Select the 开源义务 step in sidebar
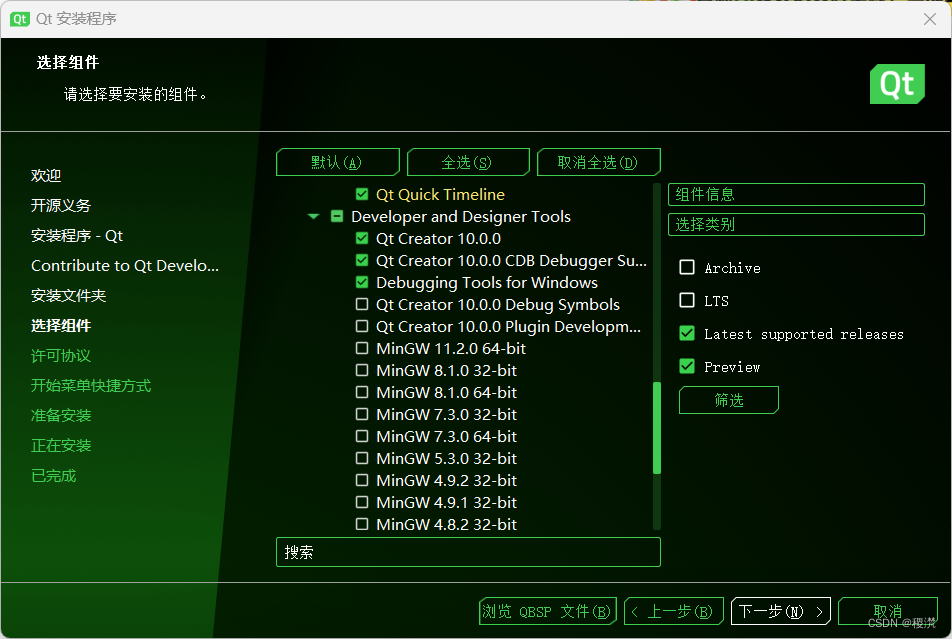Image resolution: width=952 pixels, height=639 pixels. point(61,205)
